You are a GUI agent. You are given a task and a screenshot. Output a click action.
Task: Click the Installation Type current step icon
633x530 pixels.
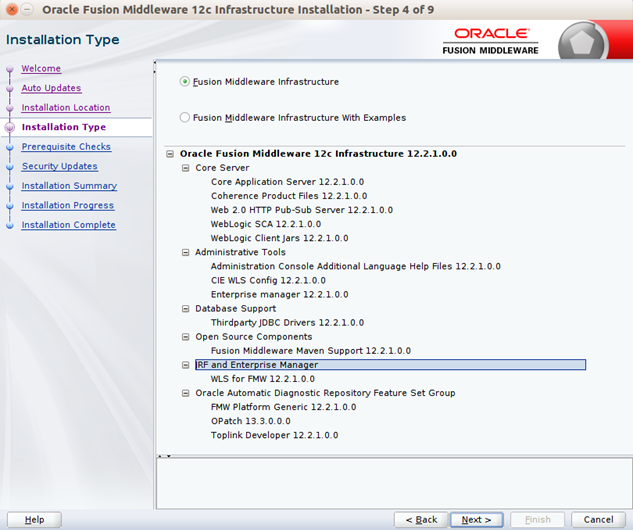9,128
